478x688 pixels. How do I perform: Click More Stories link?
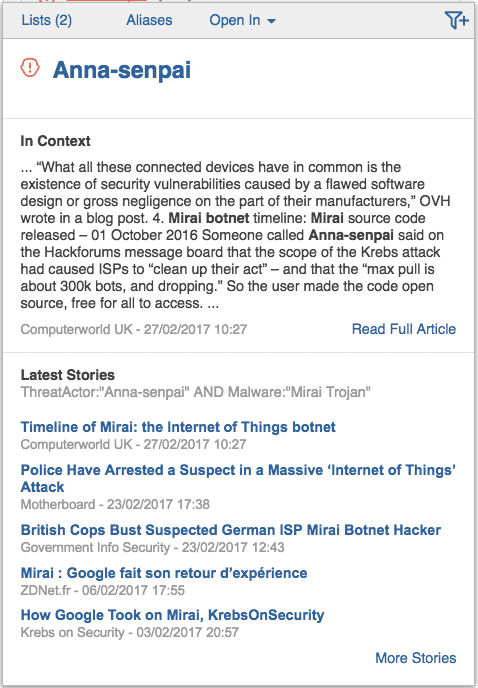coord(416,658)
